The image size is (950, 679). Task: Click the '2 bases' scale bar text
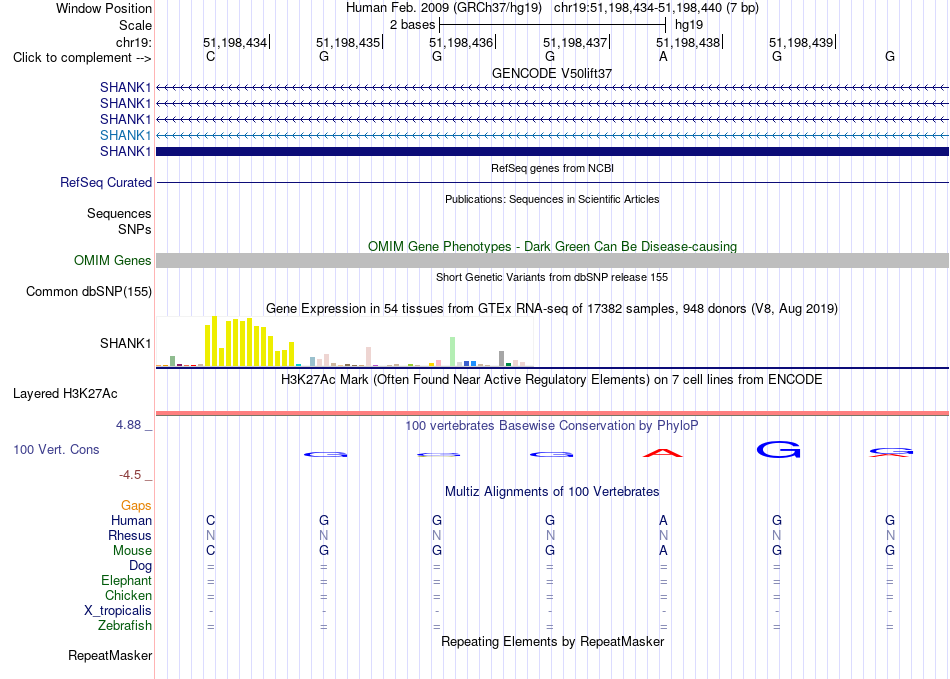pyautogui.click(x=412, y=25)
